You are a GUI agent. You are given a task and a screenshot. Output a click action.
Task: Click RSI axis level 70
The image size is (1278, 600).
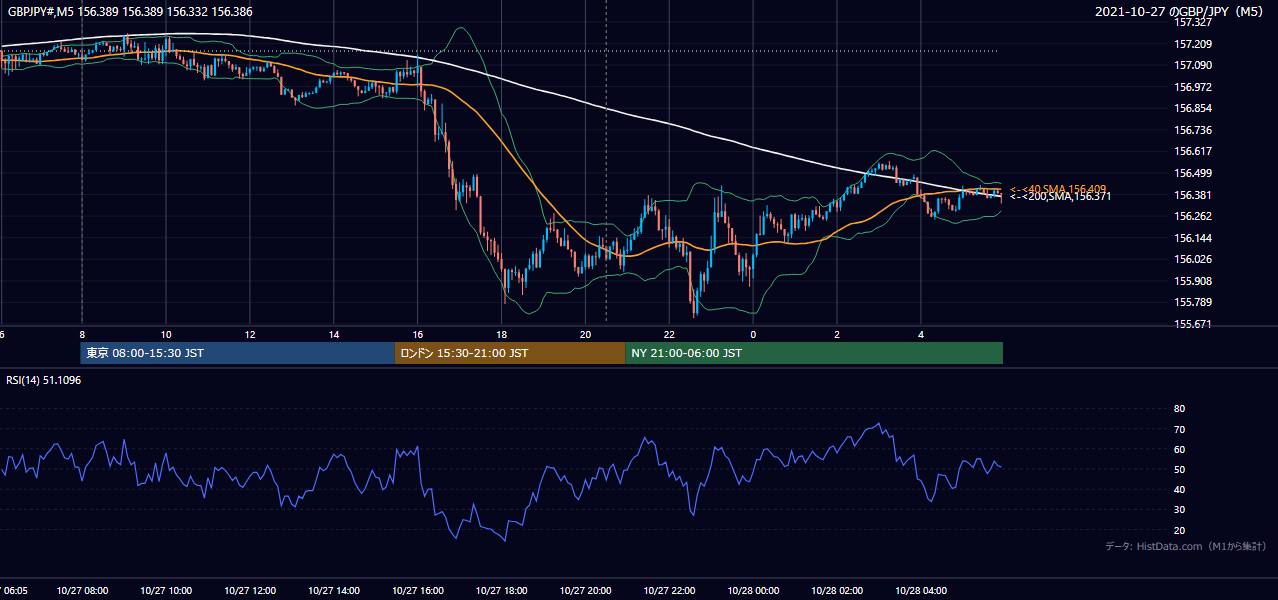[x=1180, y=429]
